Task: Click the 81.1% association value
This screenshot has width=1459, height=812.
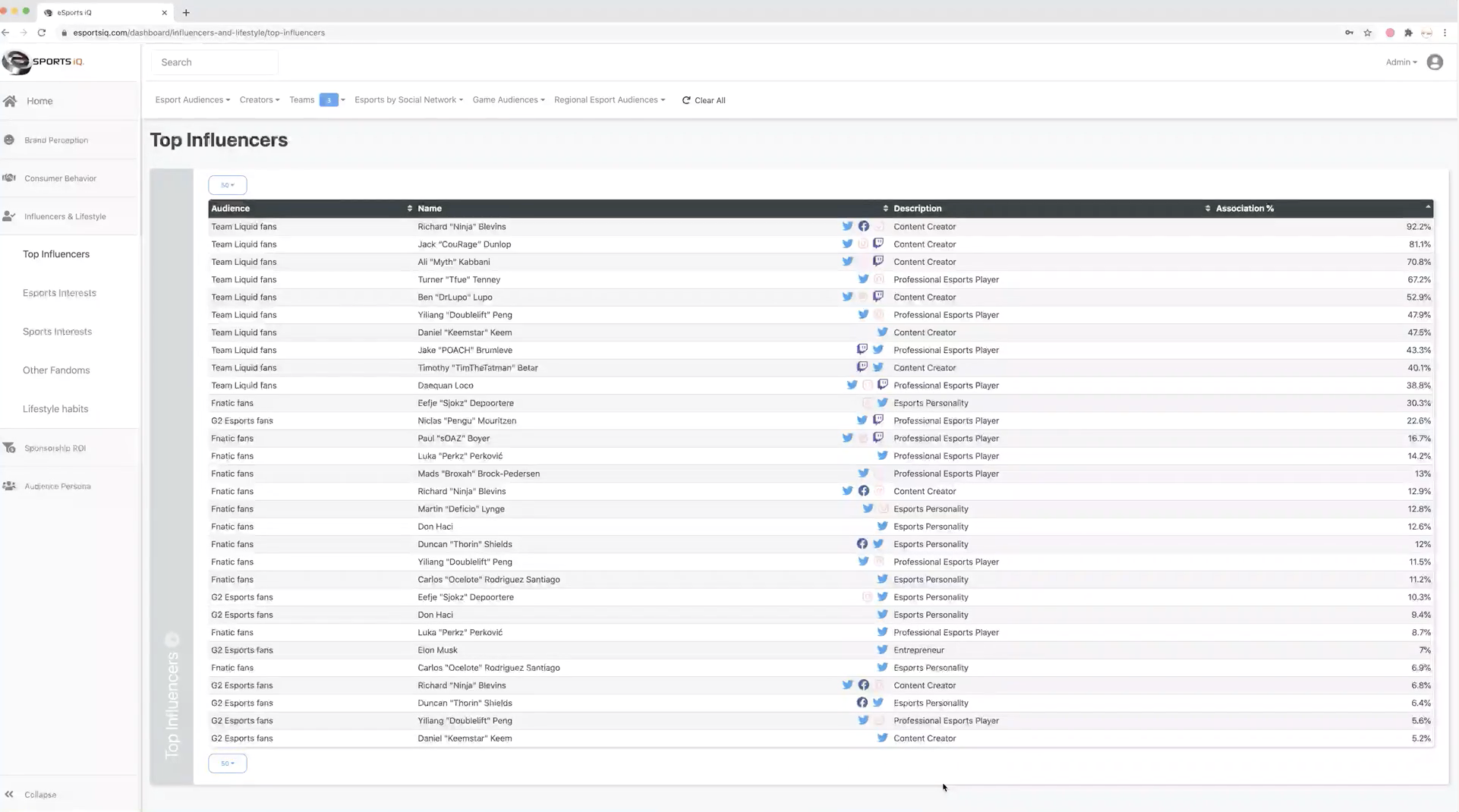Action: click(x=1420, y=244)
